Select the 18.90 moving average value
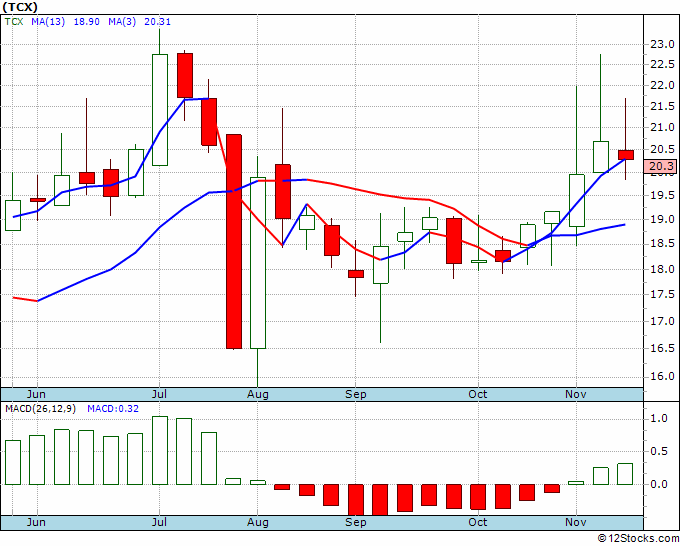680x546 pixels. pos(87,22)
